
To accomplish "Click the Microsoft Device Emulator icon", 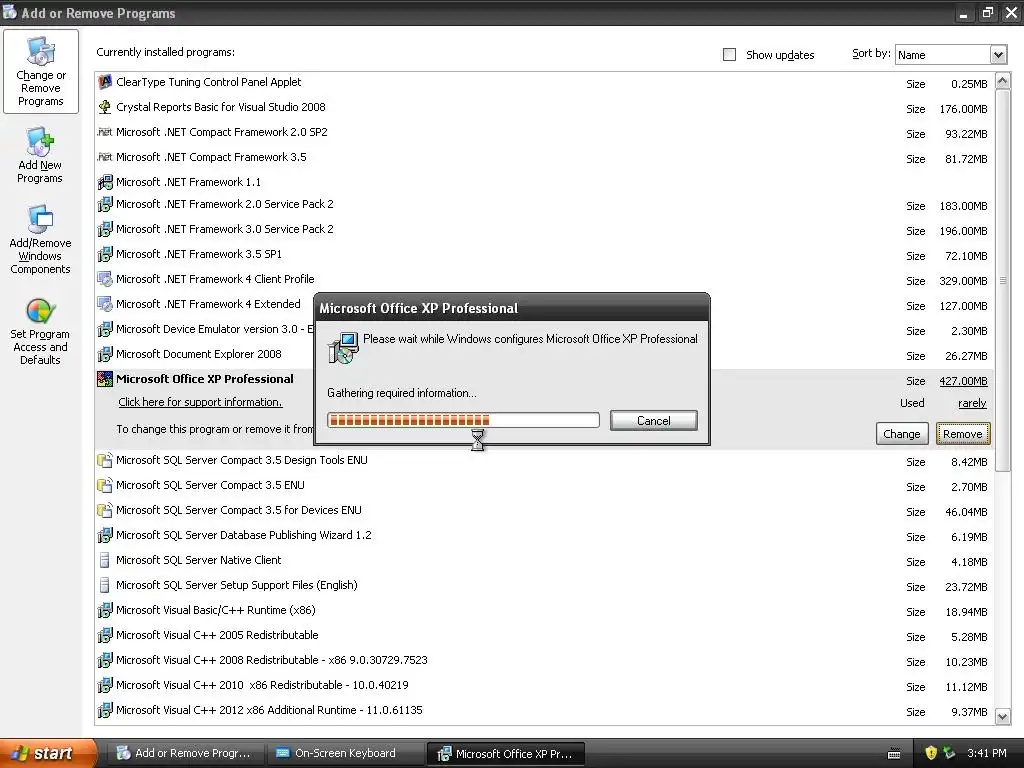I will [x=104, y=329].
